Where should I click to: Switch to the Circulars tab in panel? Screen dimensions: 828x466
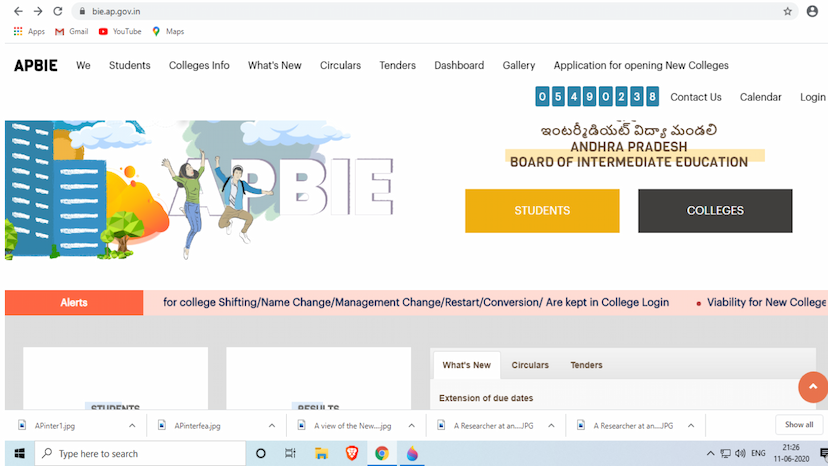(x=530, y=365)
